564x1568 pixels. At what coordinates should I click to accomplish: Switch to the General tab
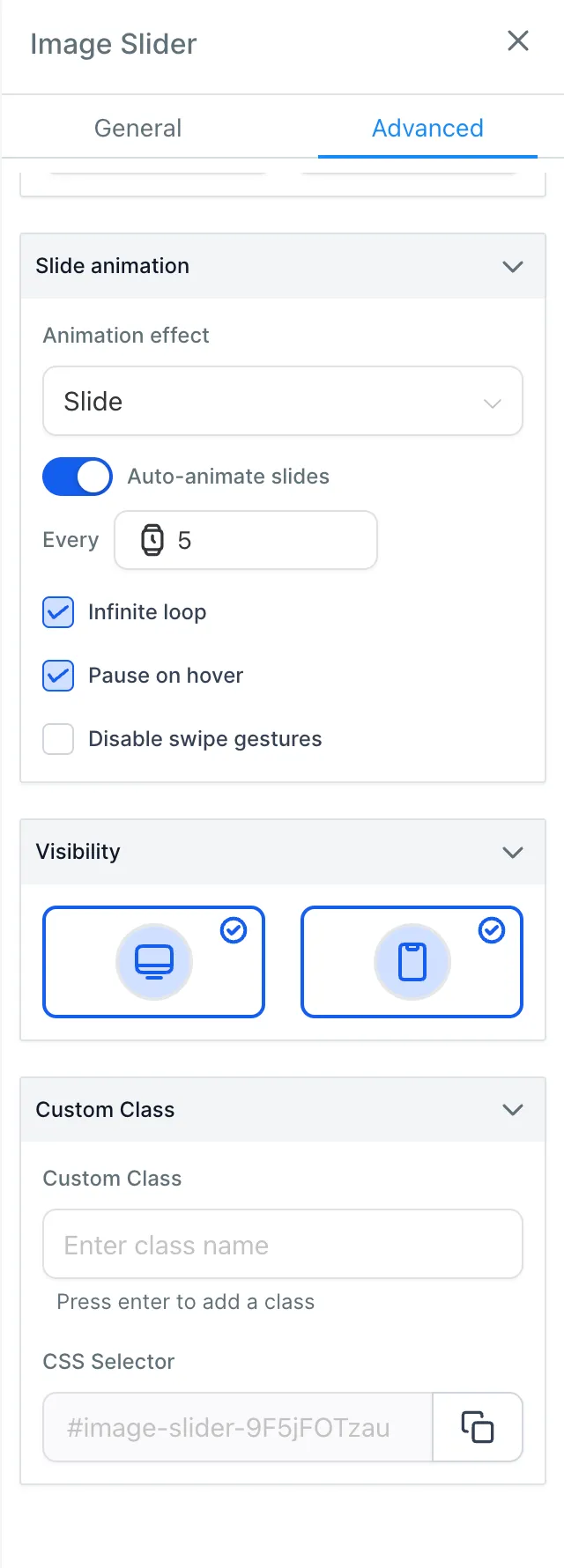[x=137, y=129]
